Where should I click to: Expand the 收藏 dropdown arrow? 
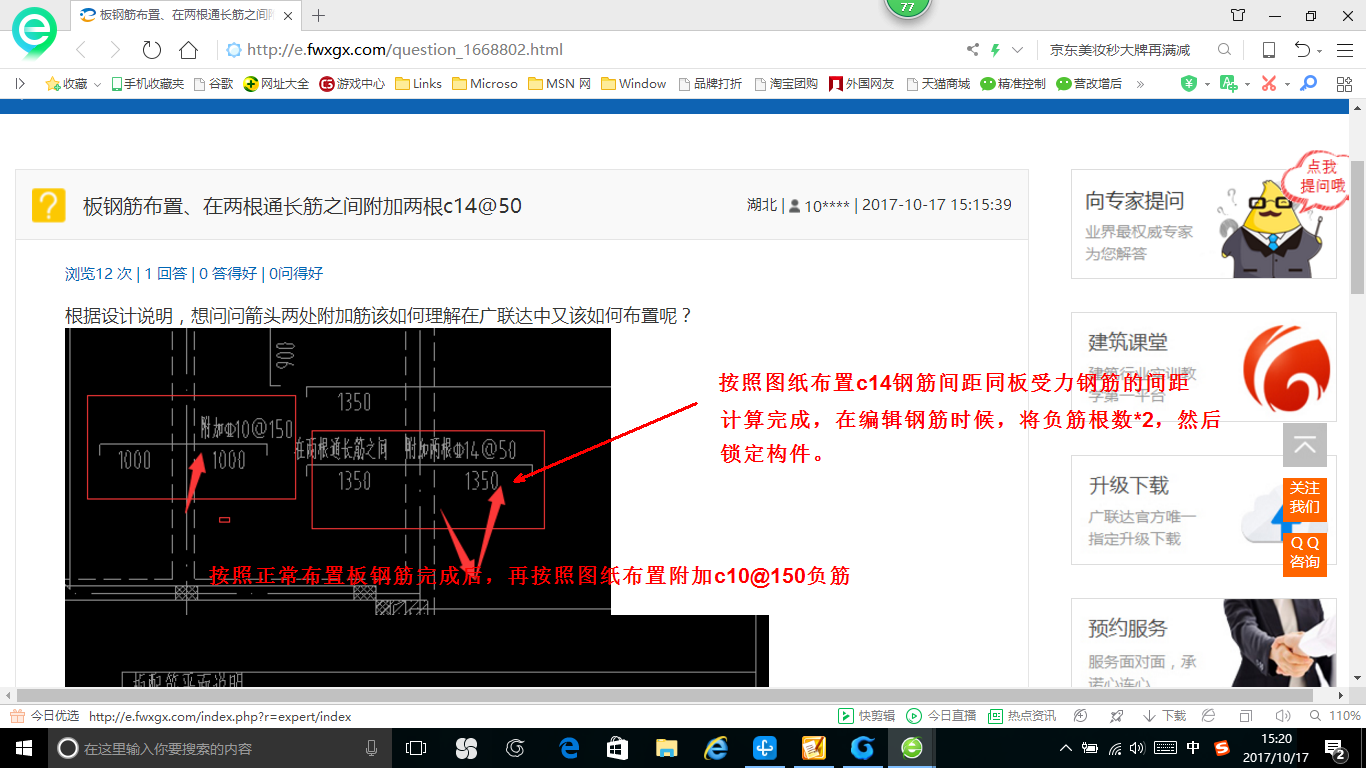(x=97, y=85)
